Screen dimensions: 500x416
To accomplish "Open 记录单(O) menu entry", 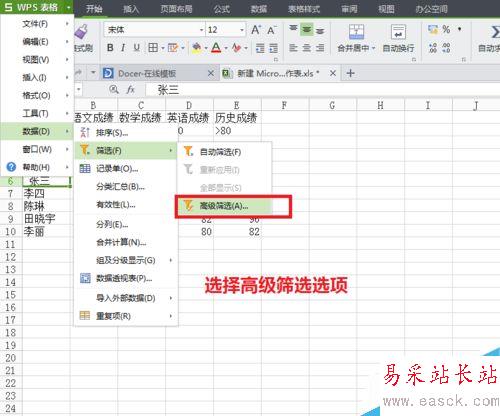I will [126, 169].
